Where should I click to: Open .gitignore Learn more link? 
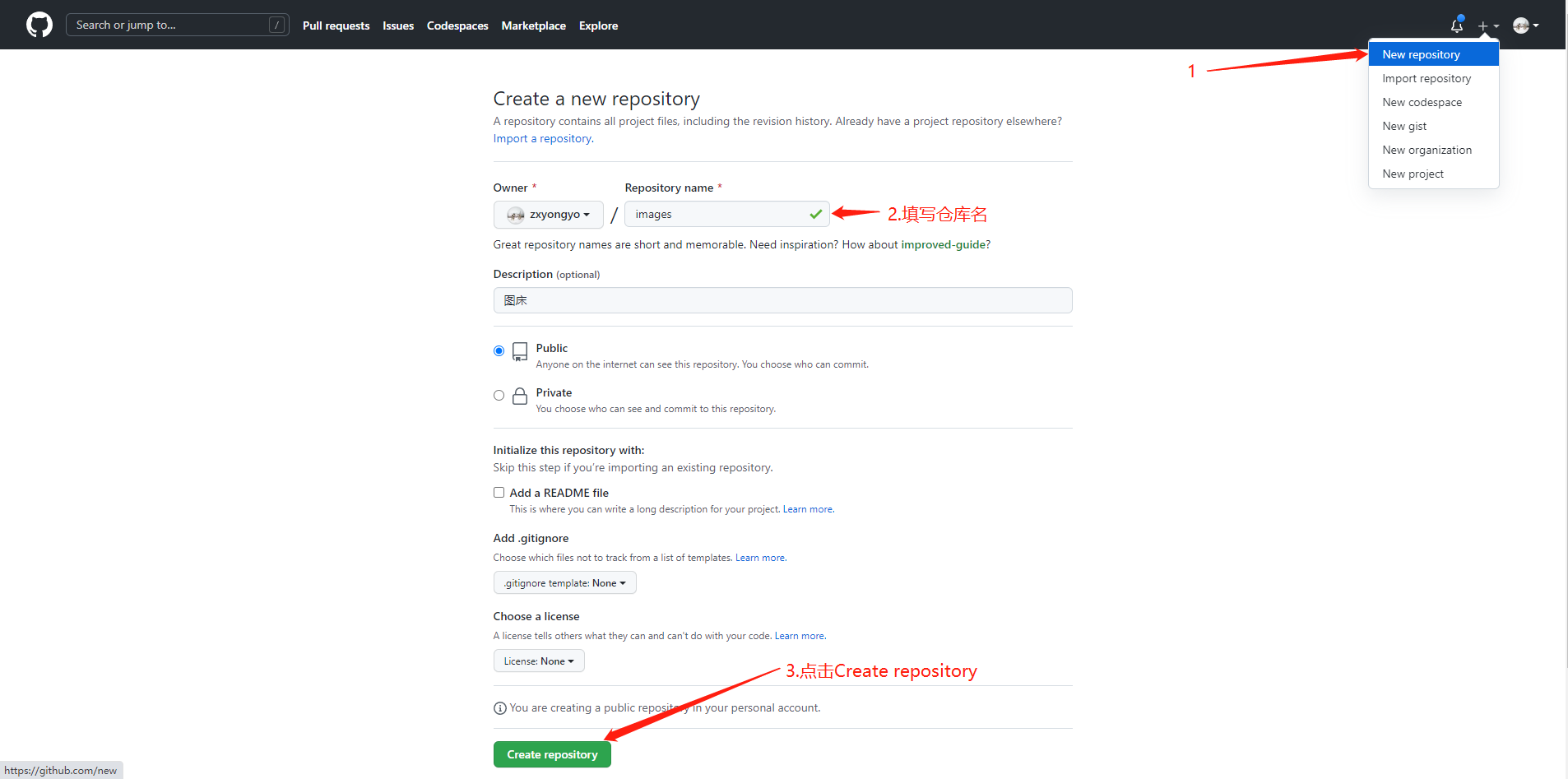(x=760, y=558)
